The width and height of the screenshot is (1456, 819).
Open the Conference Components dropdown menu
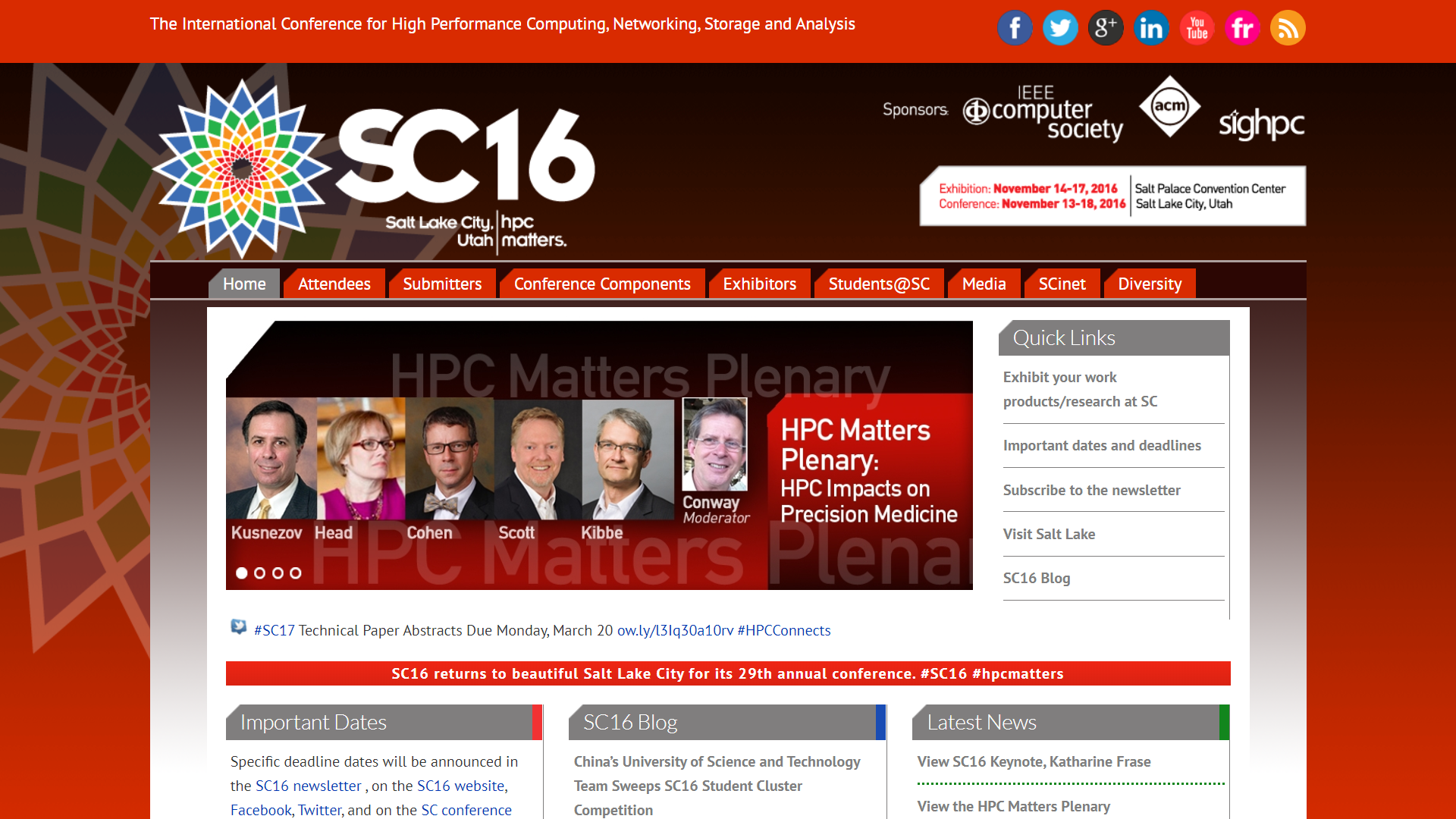coord(603,284)
